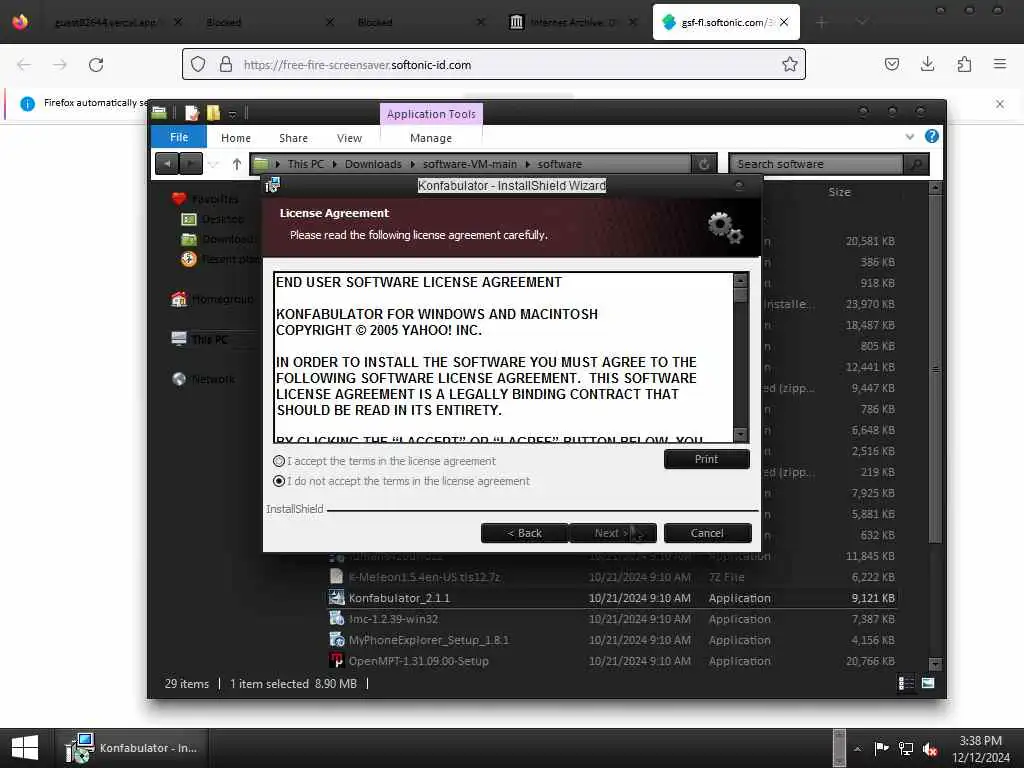Viewport: 1024px width, 768px height.
Task: Click Downloads in the breadcrumb path
Action: [373, 164]
